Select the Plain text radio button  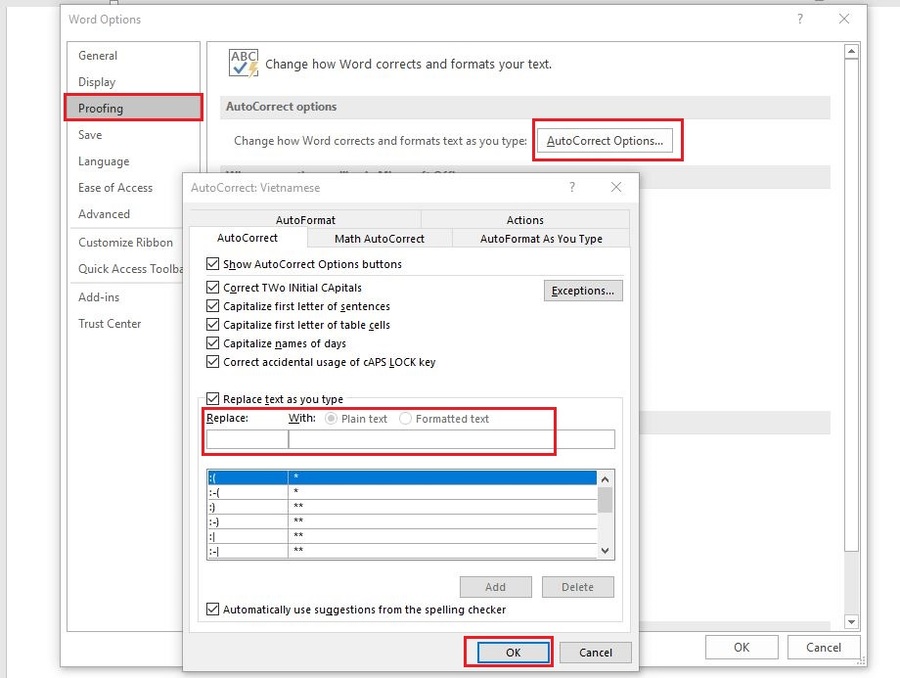(331, 419)
